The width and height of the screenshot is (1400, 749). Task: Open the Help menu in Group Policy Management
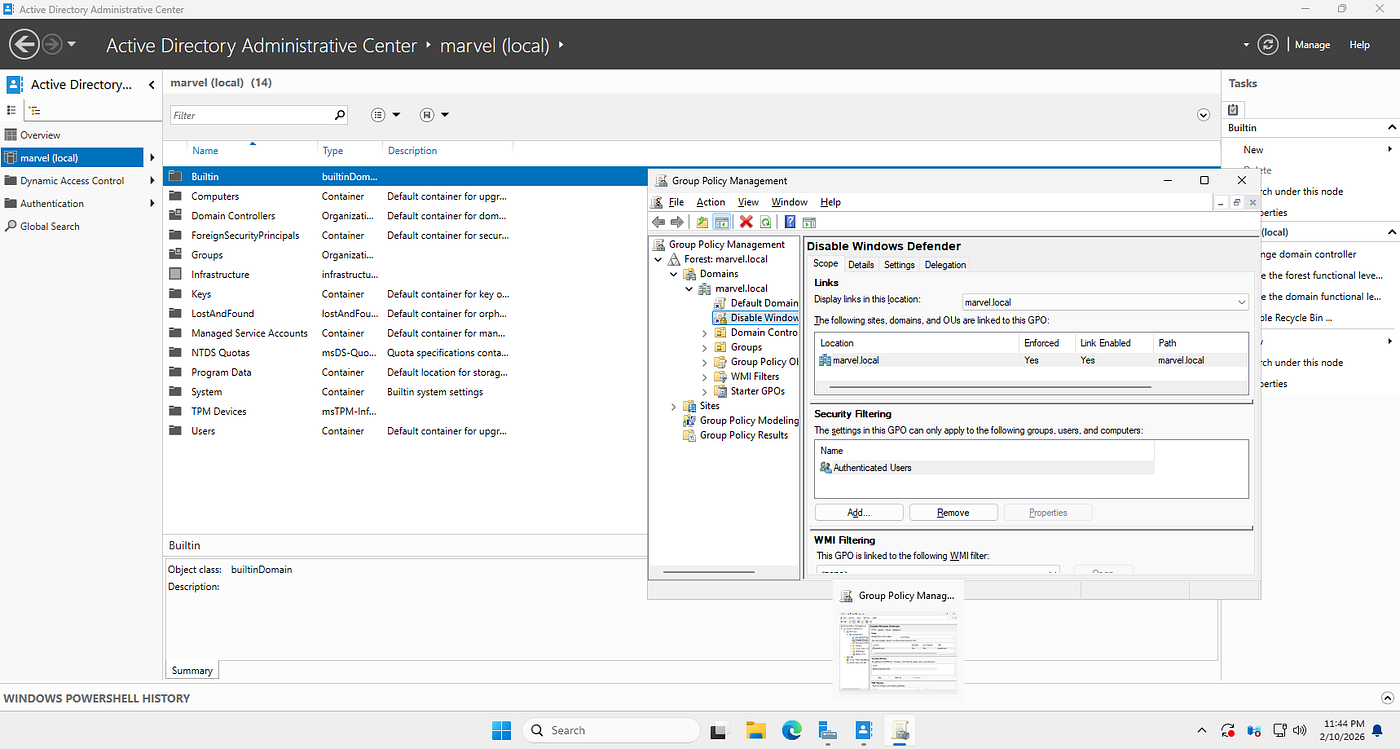point(830,202)
